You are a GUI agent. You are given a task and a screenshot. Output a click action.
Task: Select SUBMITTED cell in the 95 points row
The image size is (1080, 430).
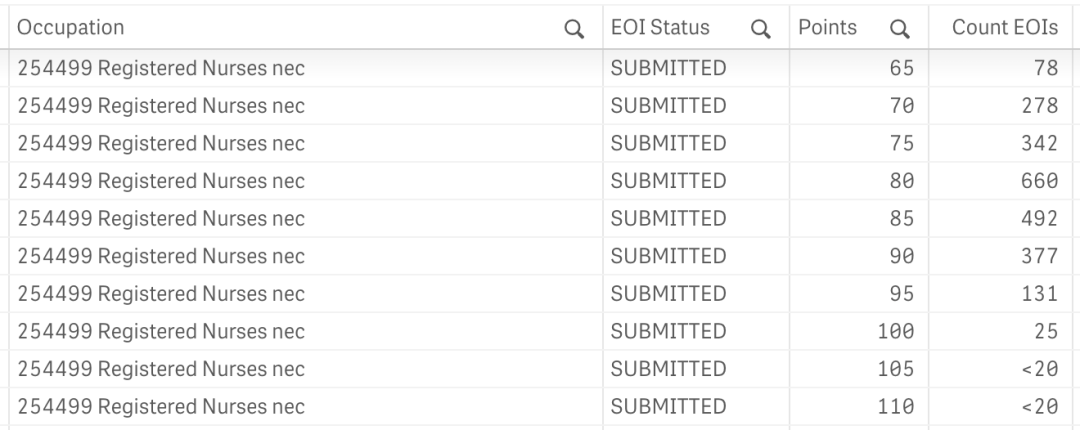click(x=696, y=294)
